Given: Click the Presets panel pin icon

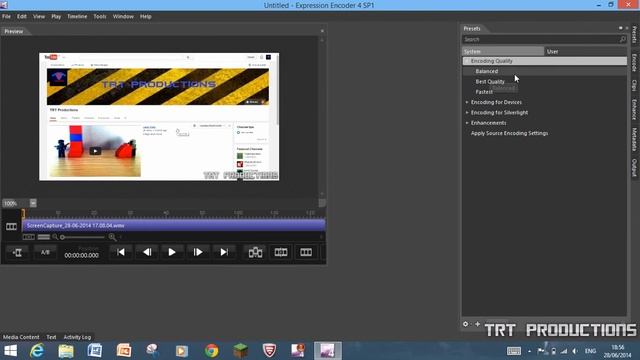Looking at the screenshot, I should coord(620,28).
